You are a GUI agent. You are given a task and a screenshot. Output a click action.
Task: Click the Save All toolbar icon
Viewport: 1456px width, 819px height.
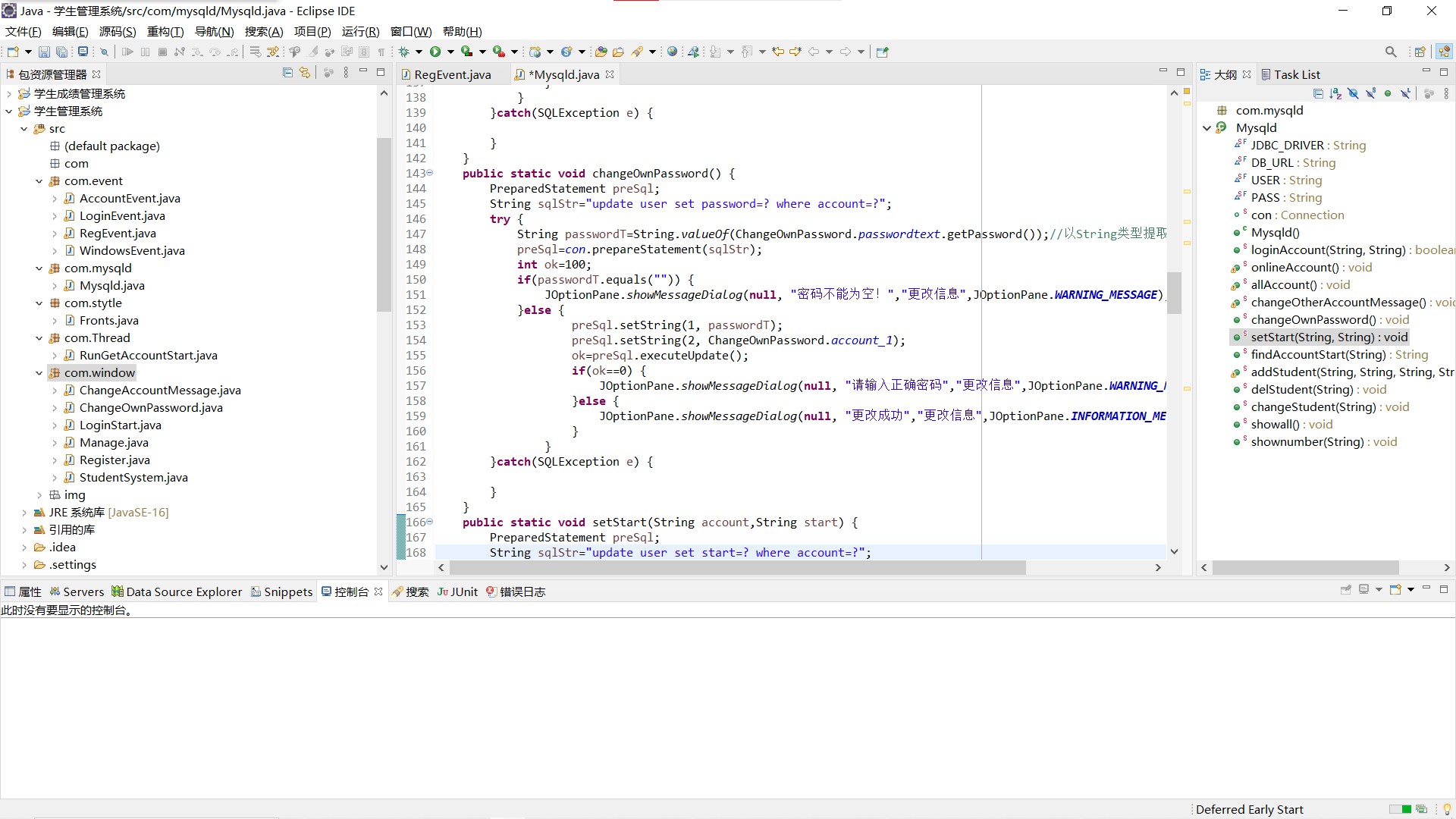[x=62, y=52]
